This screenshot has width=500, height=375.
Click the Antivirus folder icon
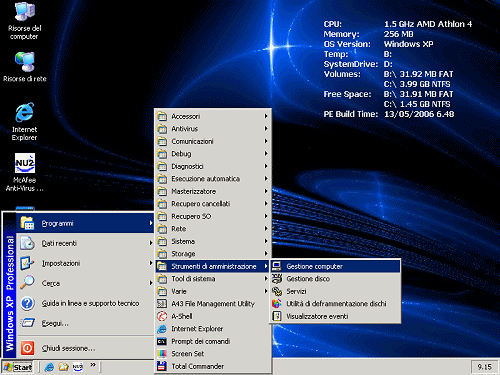[162, 129]
